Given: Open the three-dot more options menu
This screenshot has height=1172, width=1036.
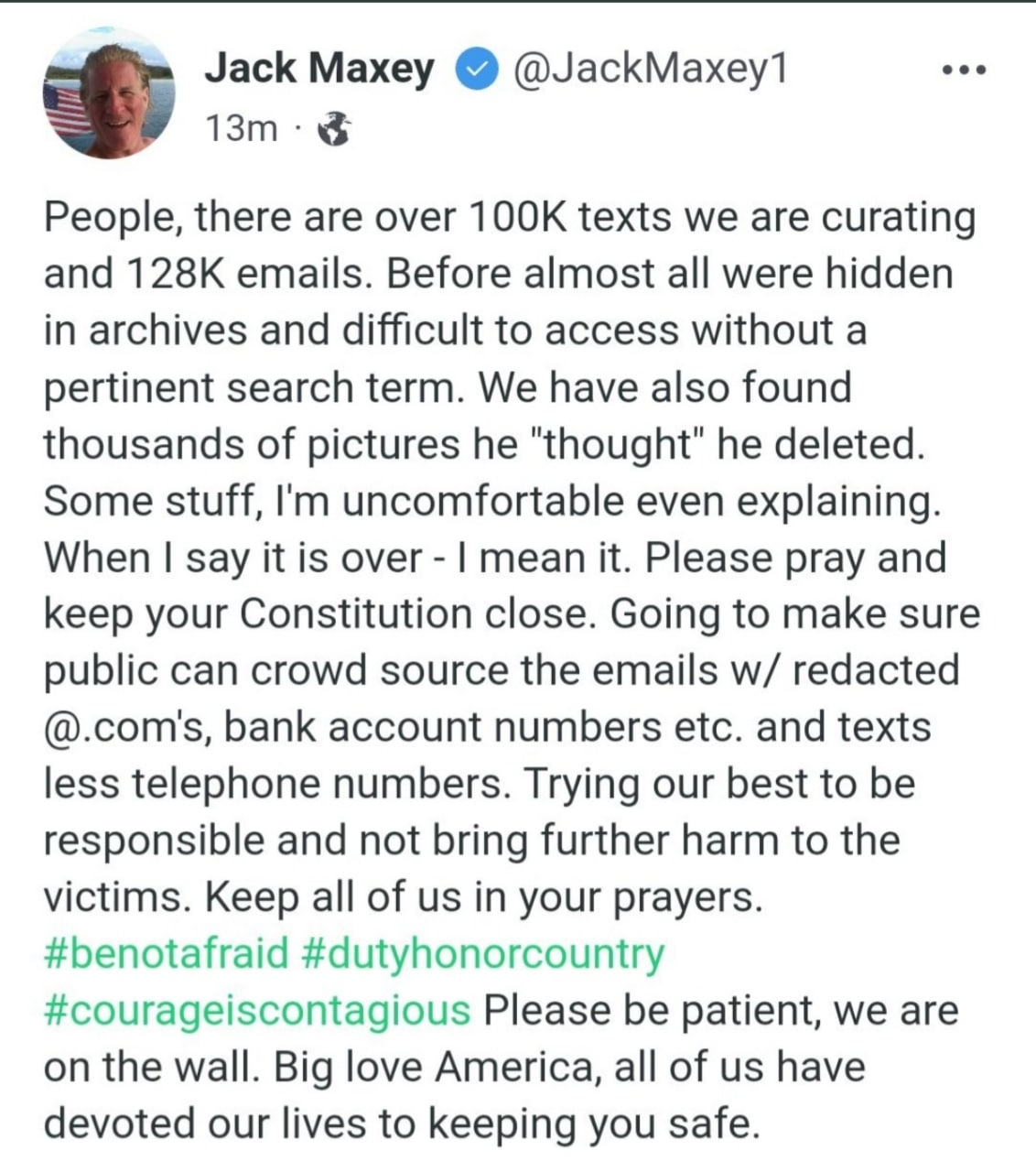Looking at the screenshot, I should 966,71.
